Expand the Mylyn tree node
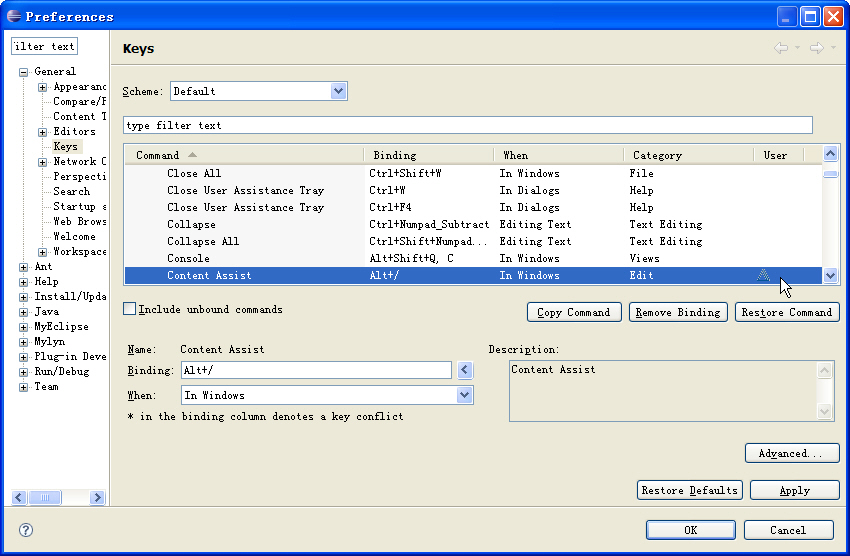 coord(23,342)
